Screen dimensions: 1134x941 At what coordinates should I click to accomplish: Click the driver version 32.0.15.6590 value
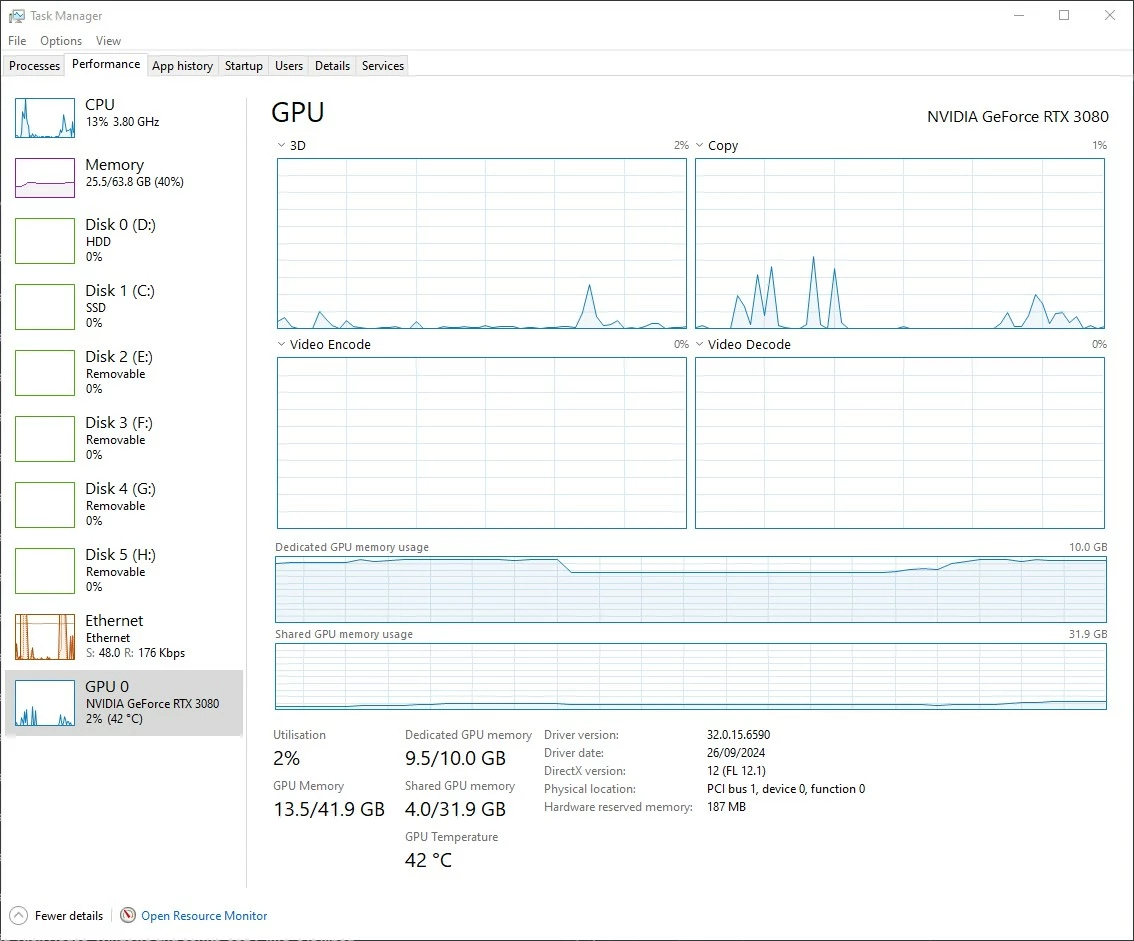[x=738, y=735]
